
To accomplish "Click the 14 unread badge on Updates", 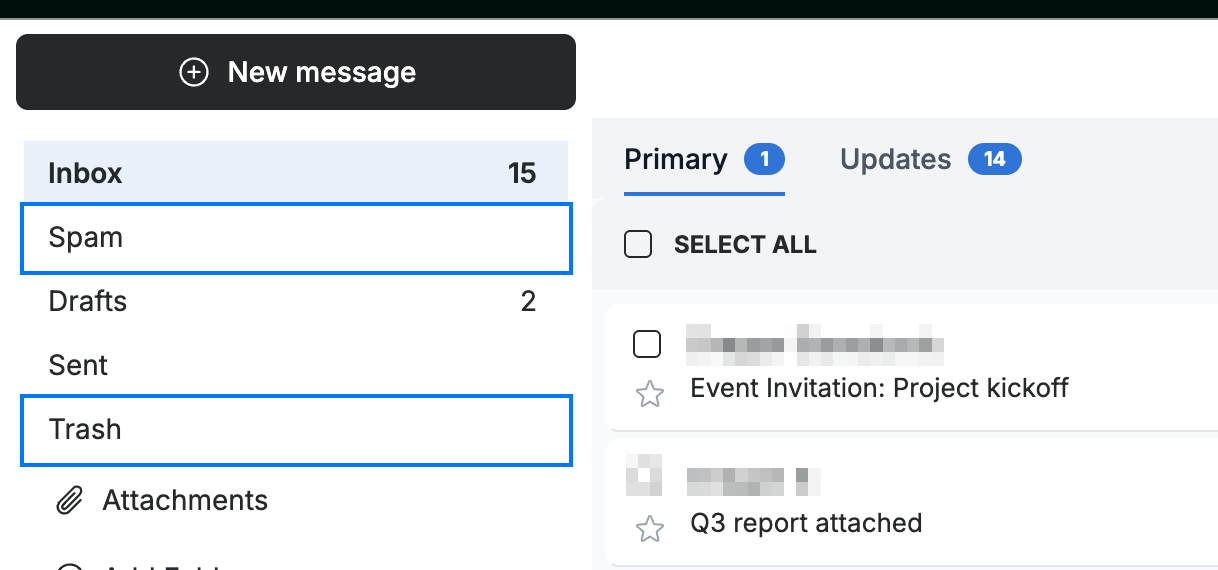I will pos(995,159).
